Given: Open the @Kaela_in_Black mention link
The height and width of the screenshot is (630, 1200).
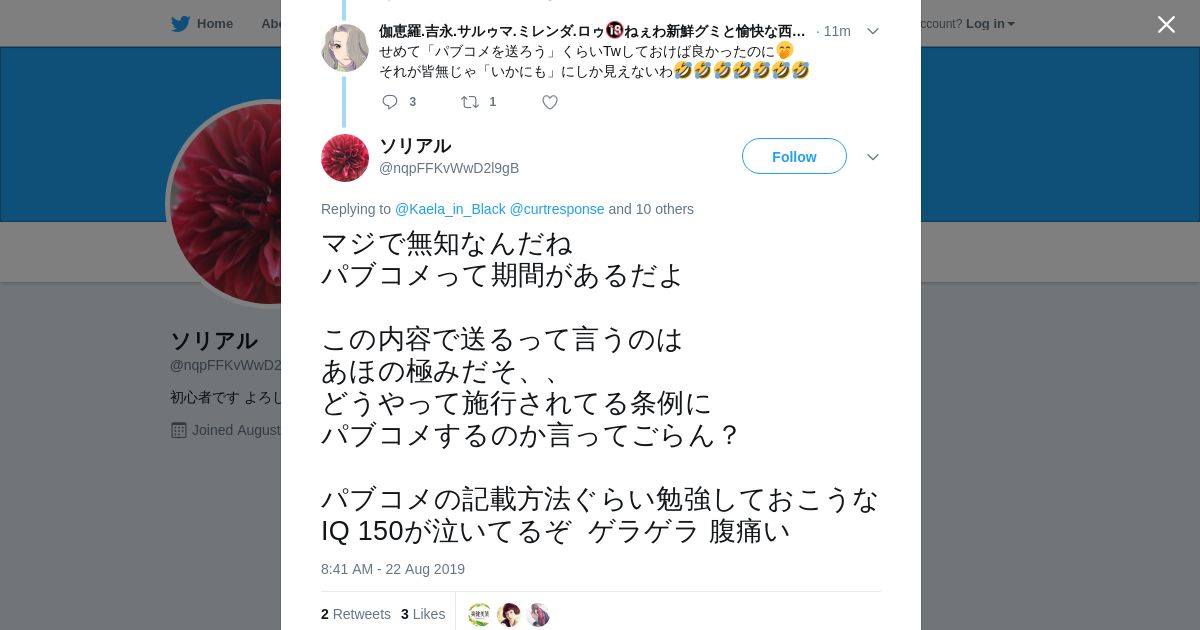Looking at the screenshot, I should pos(450,209).
